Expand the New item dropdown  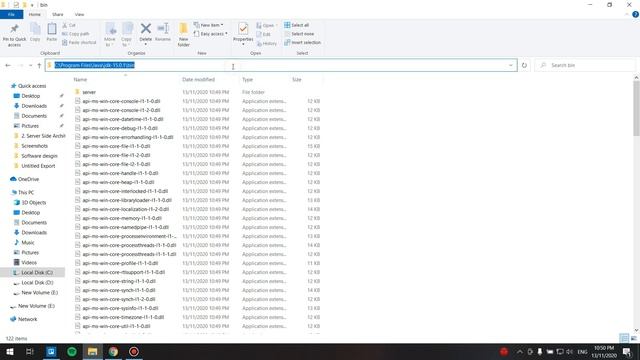coord(209,25)
